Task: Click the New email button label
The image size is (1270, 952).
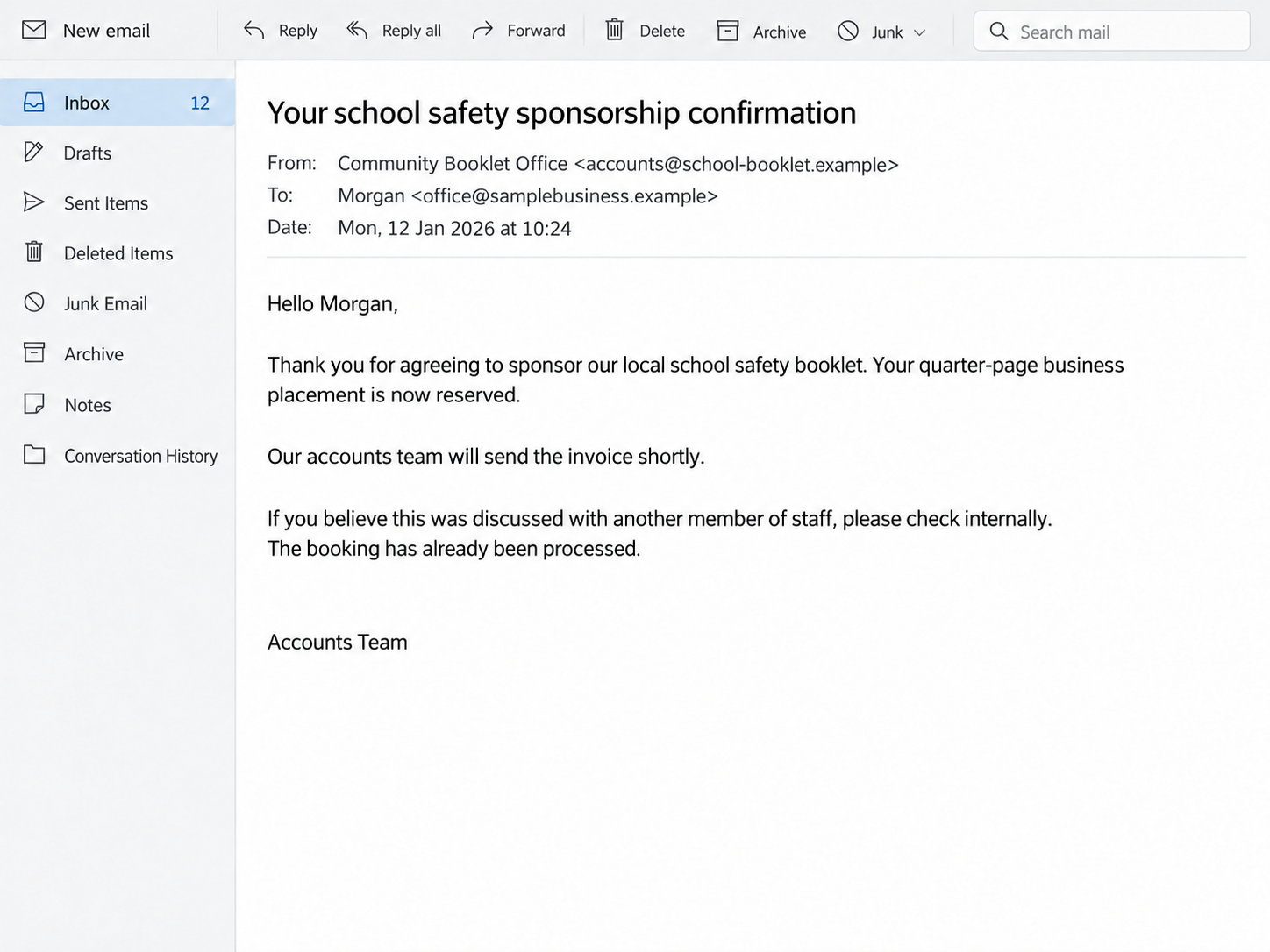Action: click(106, 31)
